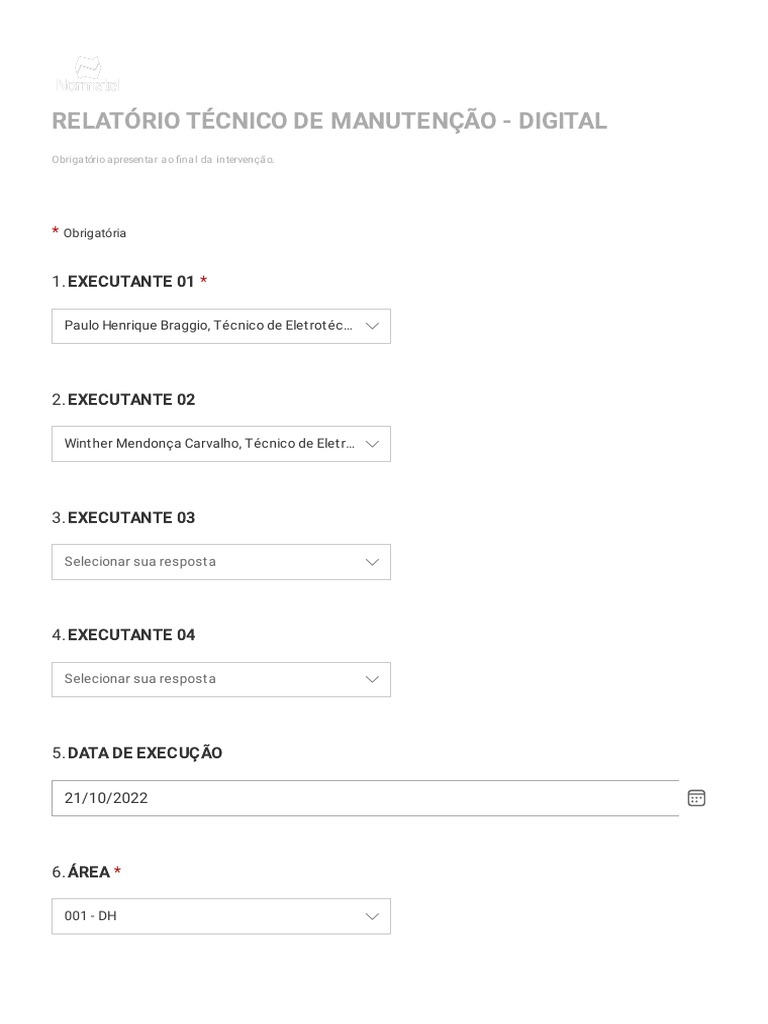768x1024 pixels.
Task: Click the chevron arrow of EXECUTANTE 03
Action: point(372,562)
